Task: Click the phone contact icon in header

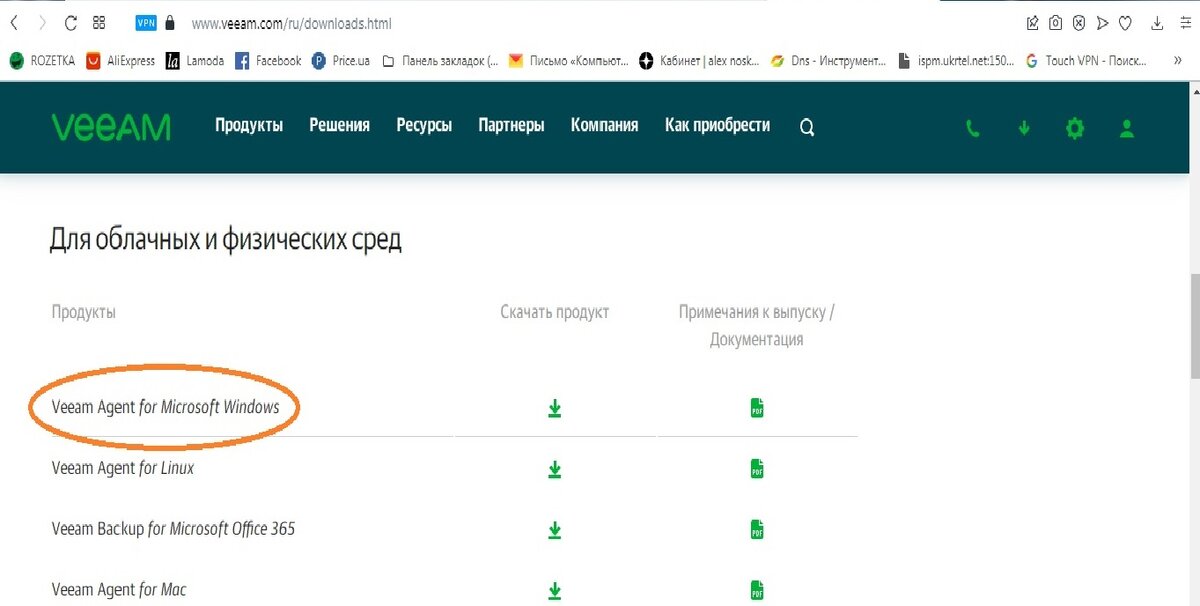Action: point(972,128)
